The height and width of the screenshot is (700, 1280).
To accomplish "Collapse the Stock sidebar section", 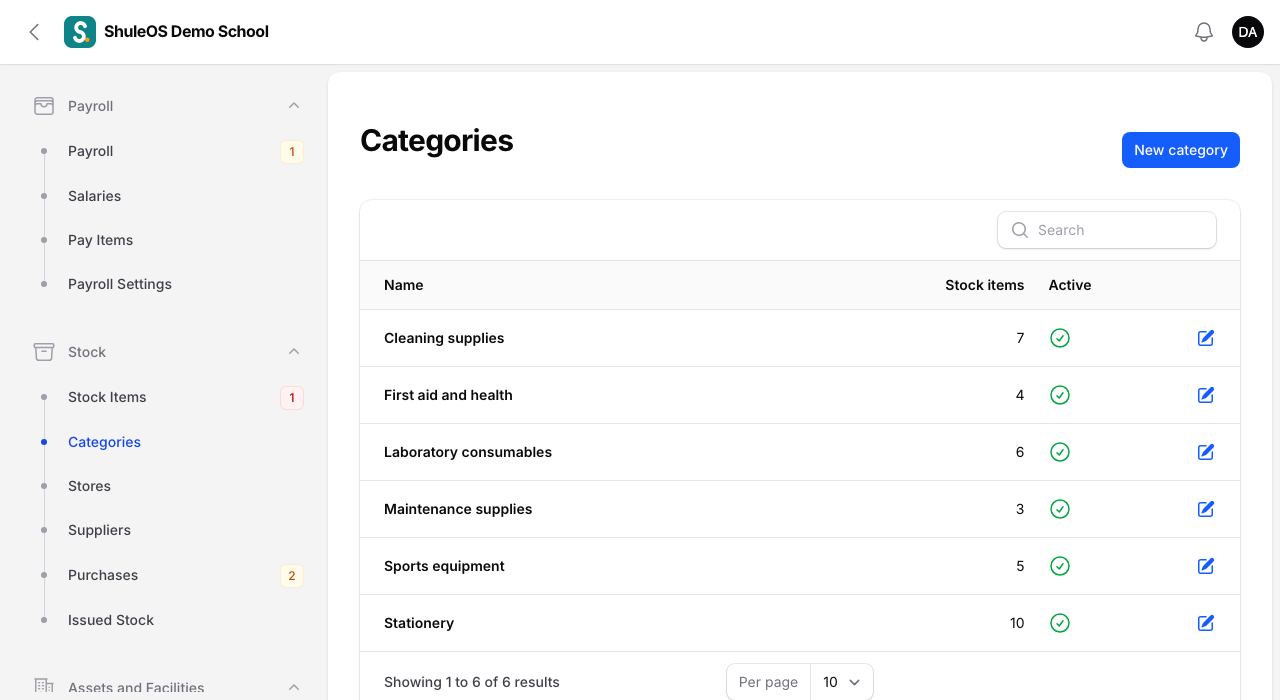I will [x=294, y=352].
